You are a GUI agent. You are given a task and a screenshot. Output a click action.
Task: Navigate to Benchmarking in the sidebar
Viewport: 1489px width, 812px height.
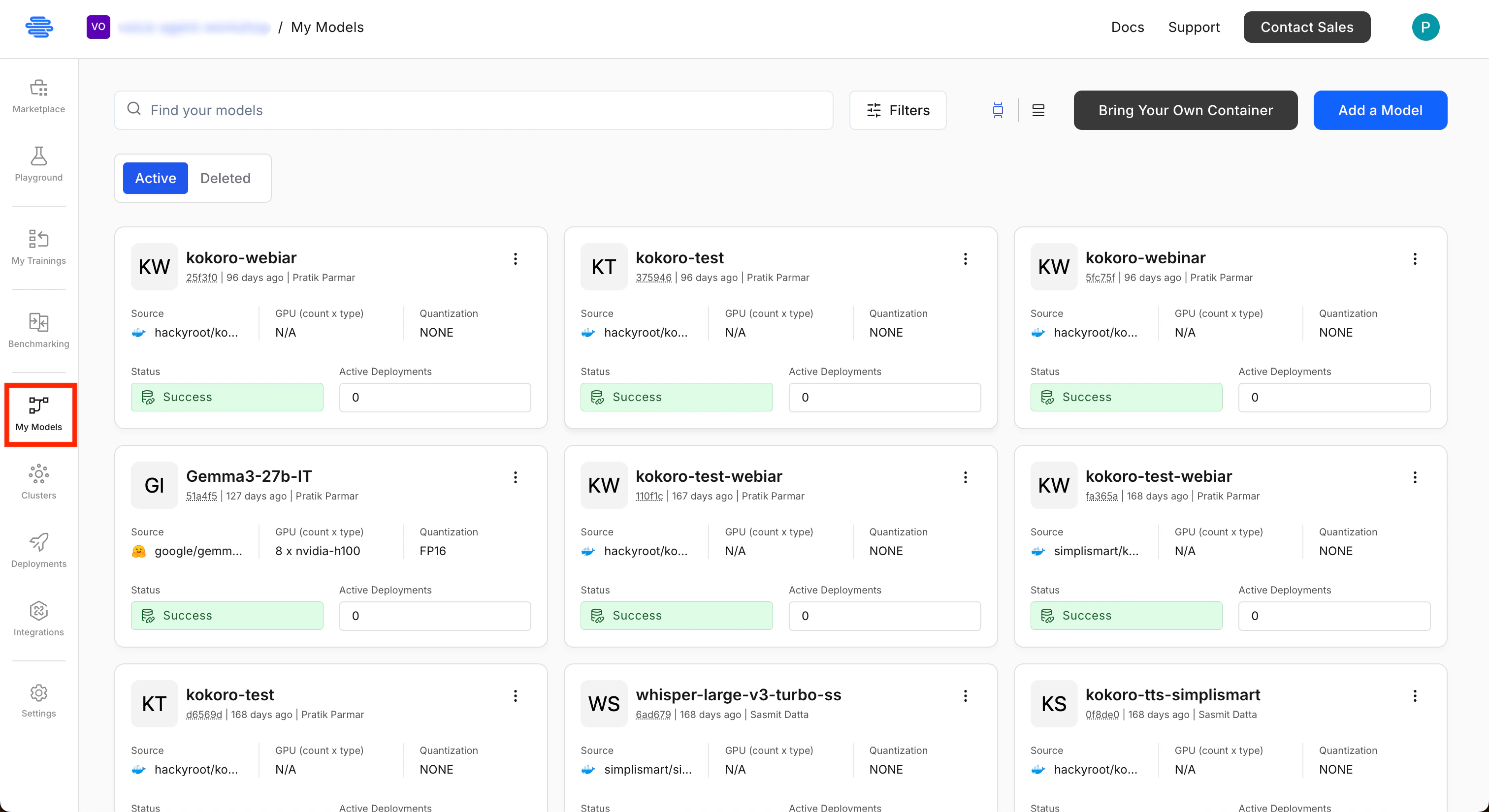pos(39,331)
